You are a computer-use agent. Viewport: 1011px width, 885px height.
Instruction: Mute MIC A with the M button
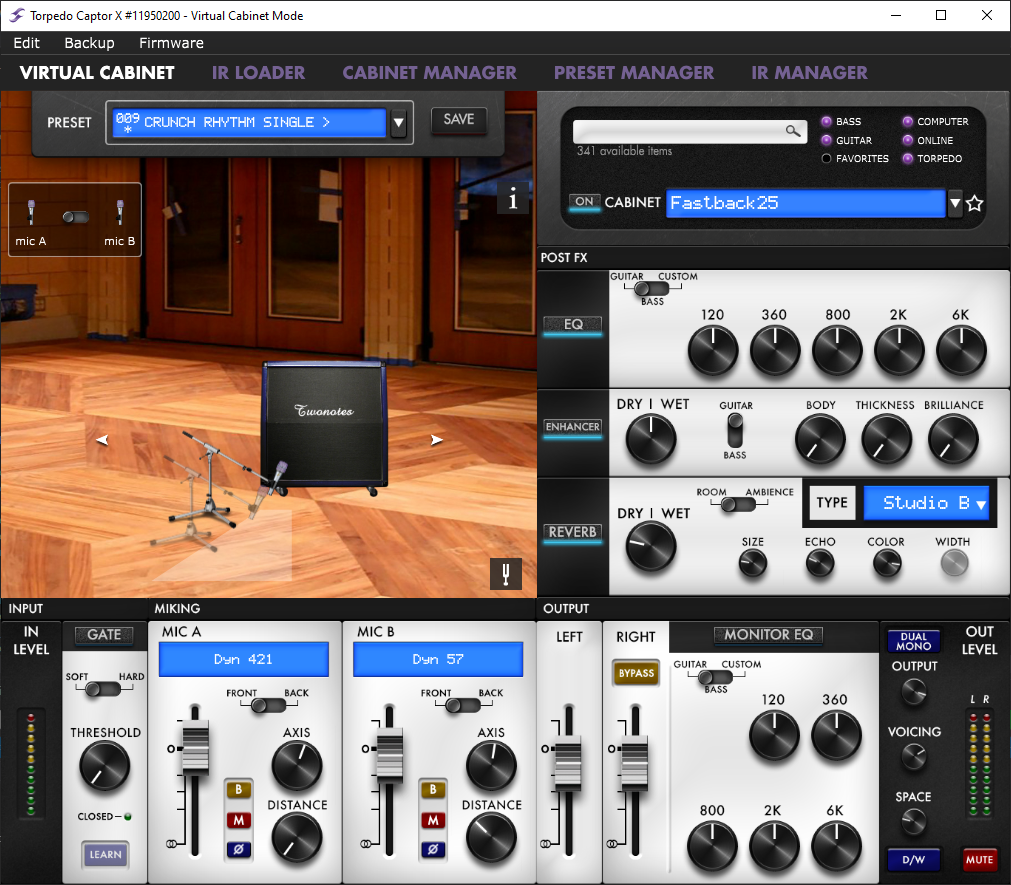[x=239, y=820]
